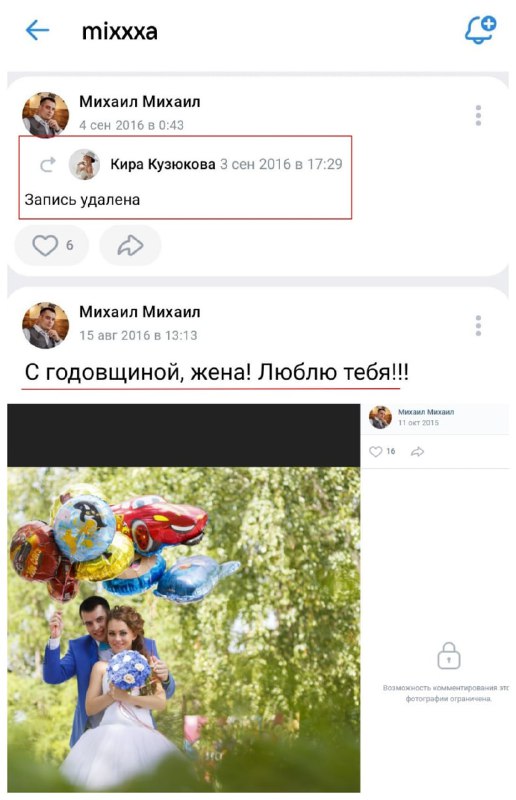This screenshot has height=800, width=516.
Task: Share the 4 сен 2016 post
Action: [130, 245]
